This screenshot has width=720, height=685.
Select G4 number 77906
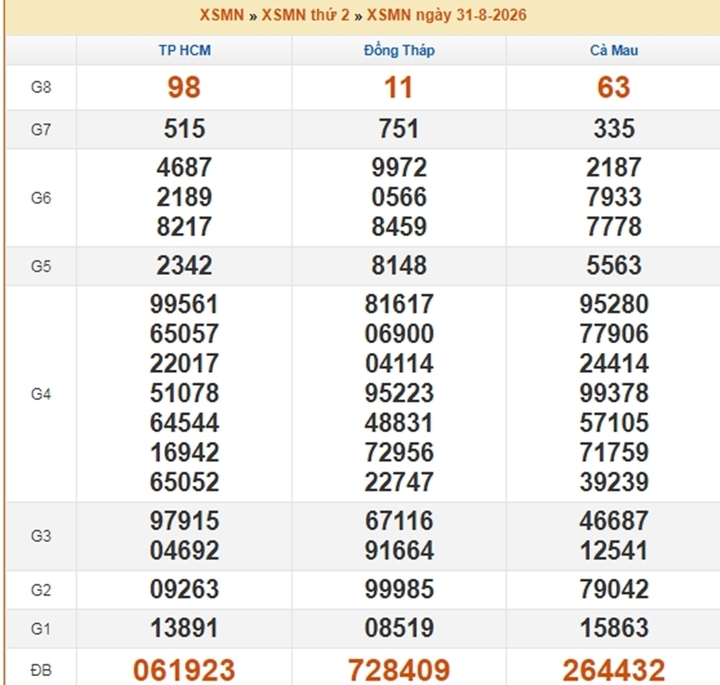[x=614, y=334]
